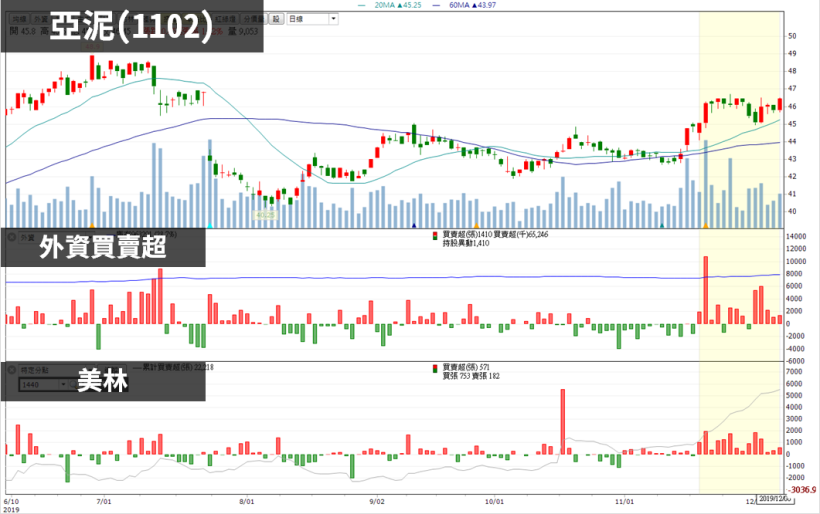
Task: Toggle the 紅綠燈 toolbar button
Action: [226, 19]
